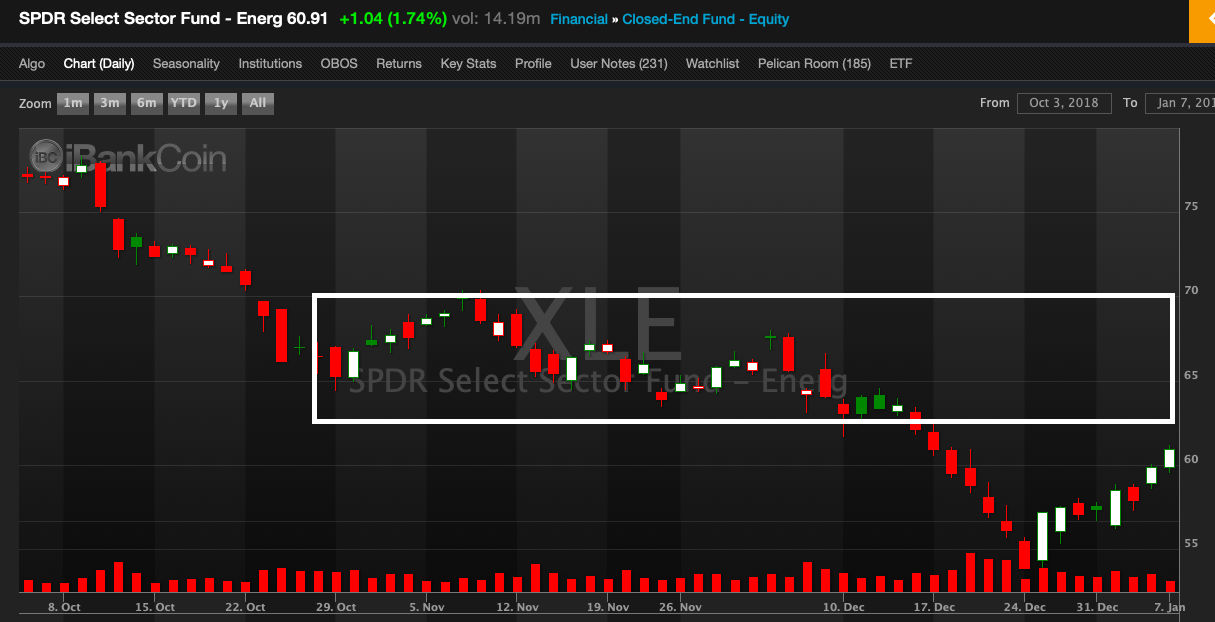The height and width of the screenshot is (622, 1215).
Task: Click the 29. Oct date label
Action: click(x=337, y=607)
